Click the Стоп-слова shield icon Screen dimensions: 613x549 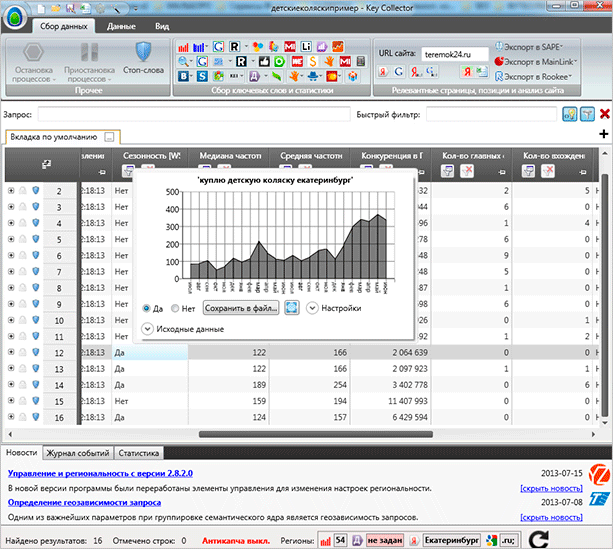[143, 51]
